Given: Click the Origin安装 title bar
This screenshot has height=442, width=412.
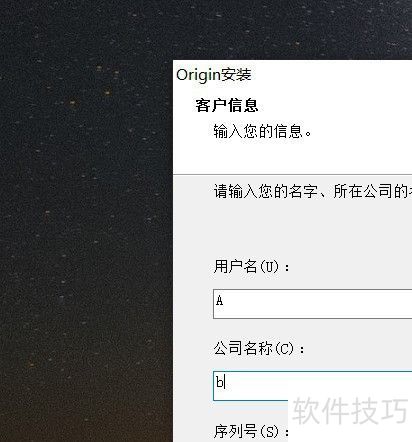Looking at the screenshot, I should point(292,75).
